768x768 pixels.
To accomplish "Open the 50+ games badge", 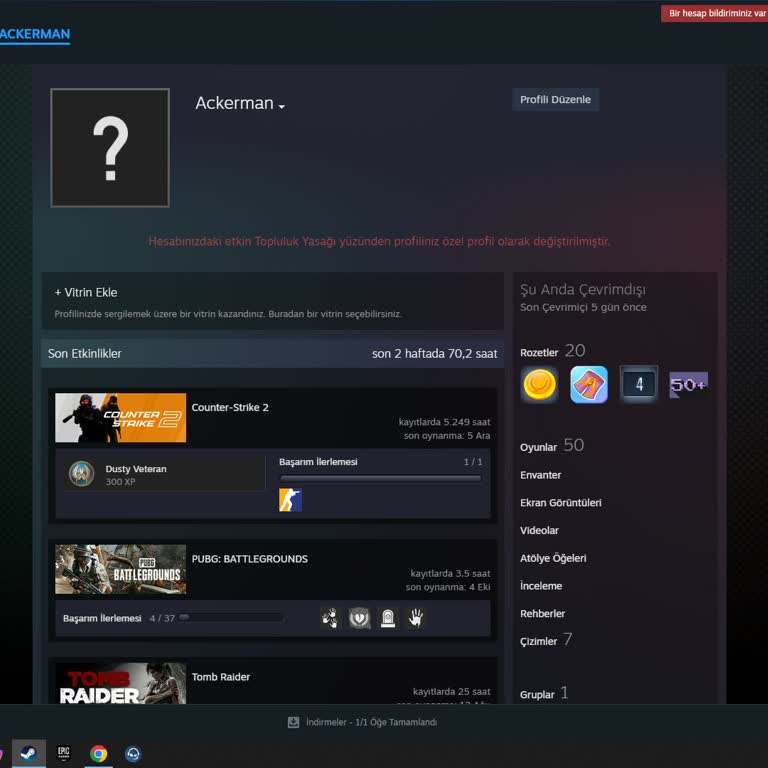I will (688, 384).
